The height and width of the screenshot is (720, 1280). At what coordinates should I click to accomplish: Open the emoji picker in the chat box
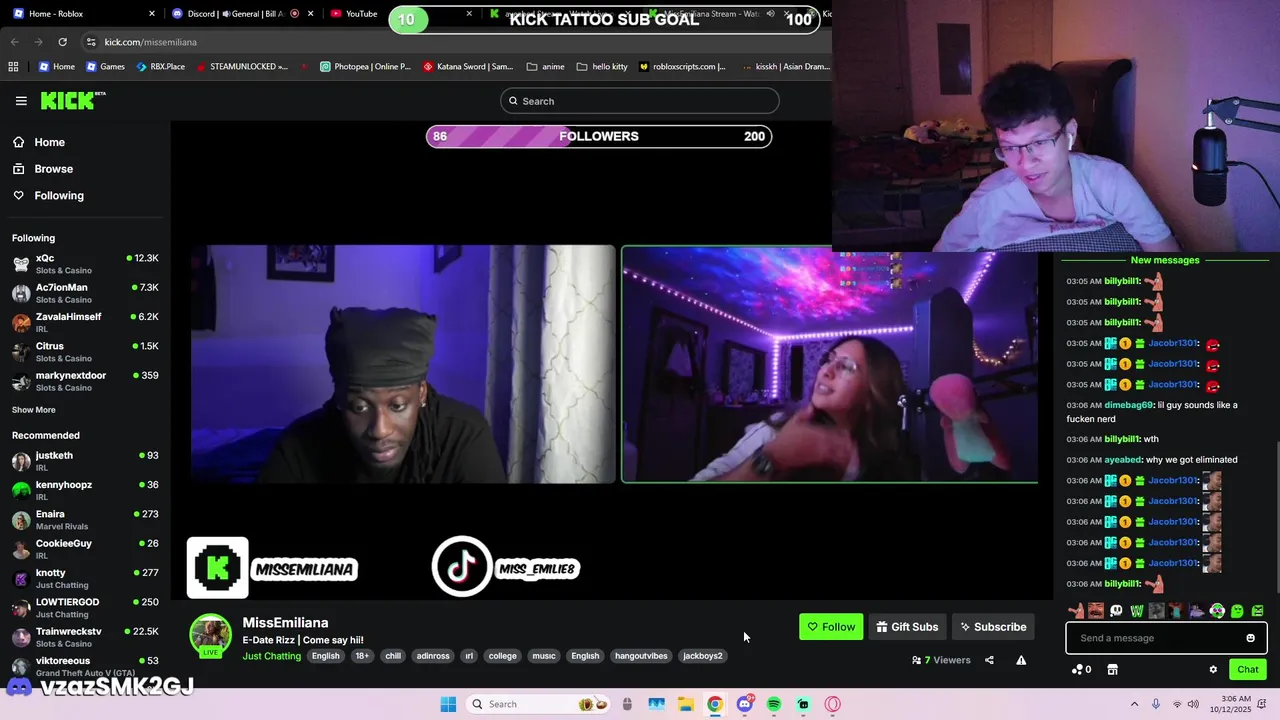pos(1250,638)
